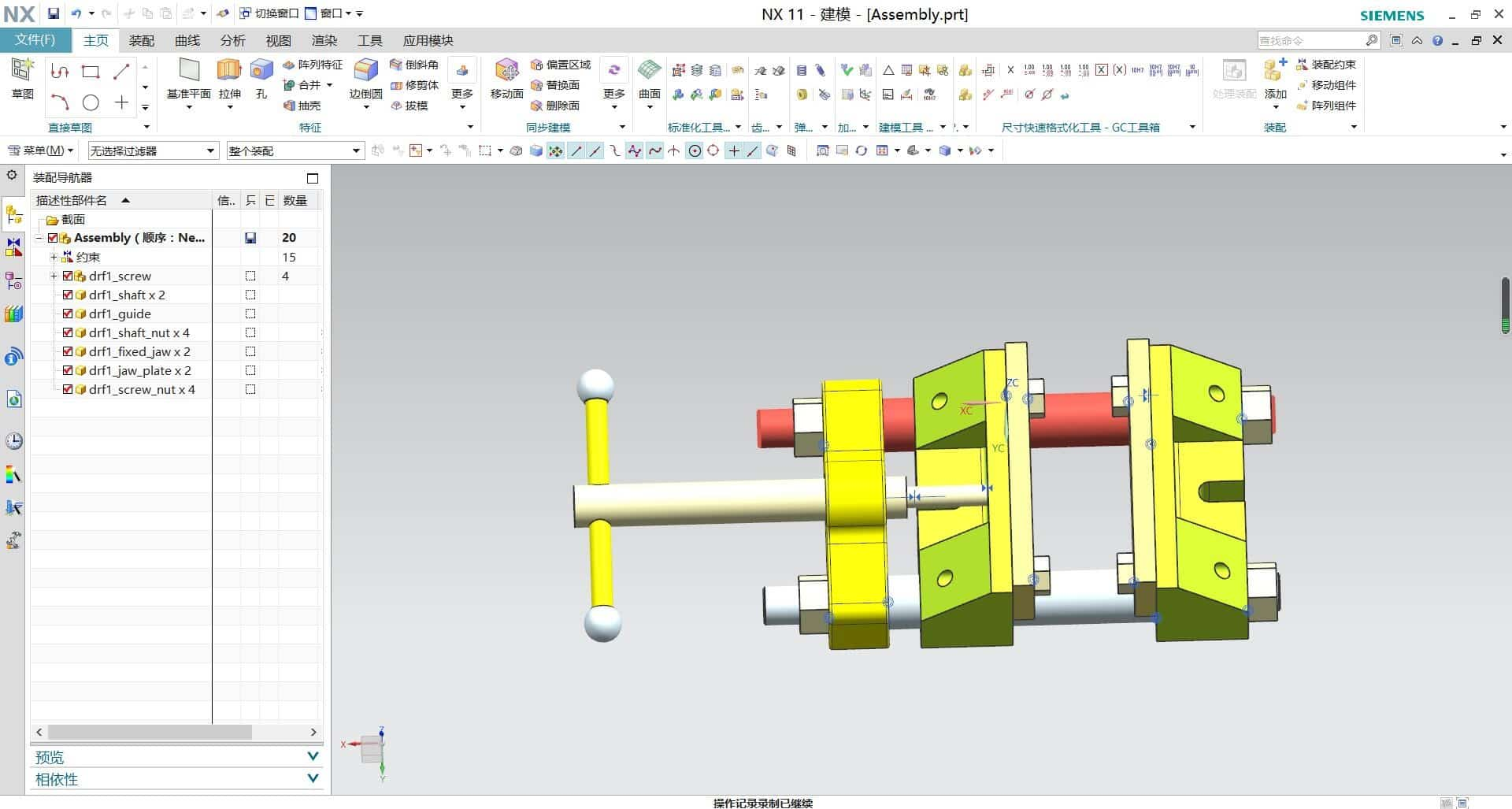Open the resource bar settings gear icon
Screen dimensions: 1512x809
coord(12,175)
